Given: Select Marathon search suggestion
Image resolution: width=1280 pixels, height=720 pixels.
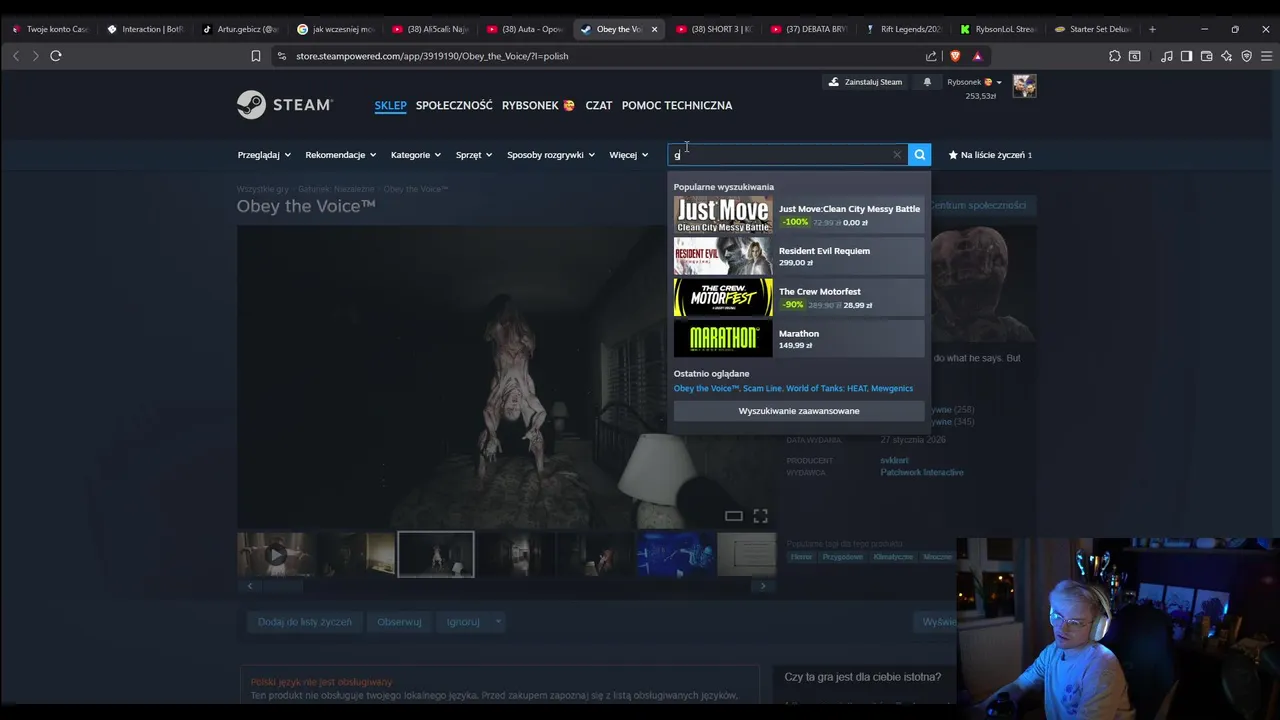Looking at the screenshot, I should point(799,339).
